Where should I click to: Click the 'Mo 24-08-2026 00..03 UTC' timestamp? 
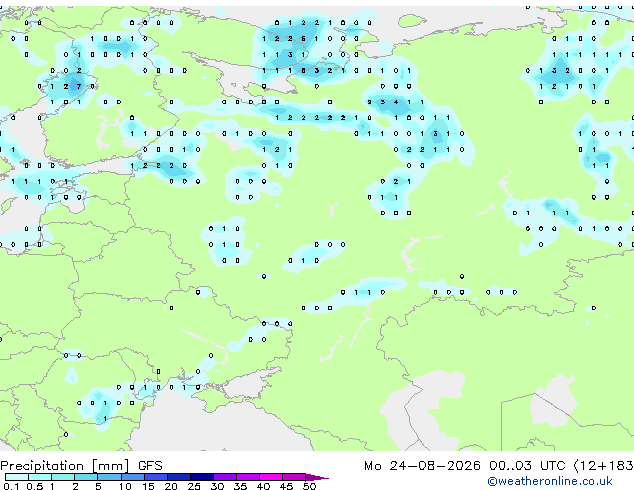tap(464, 466)
